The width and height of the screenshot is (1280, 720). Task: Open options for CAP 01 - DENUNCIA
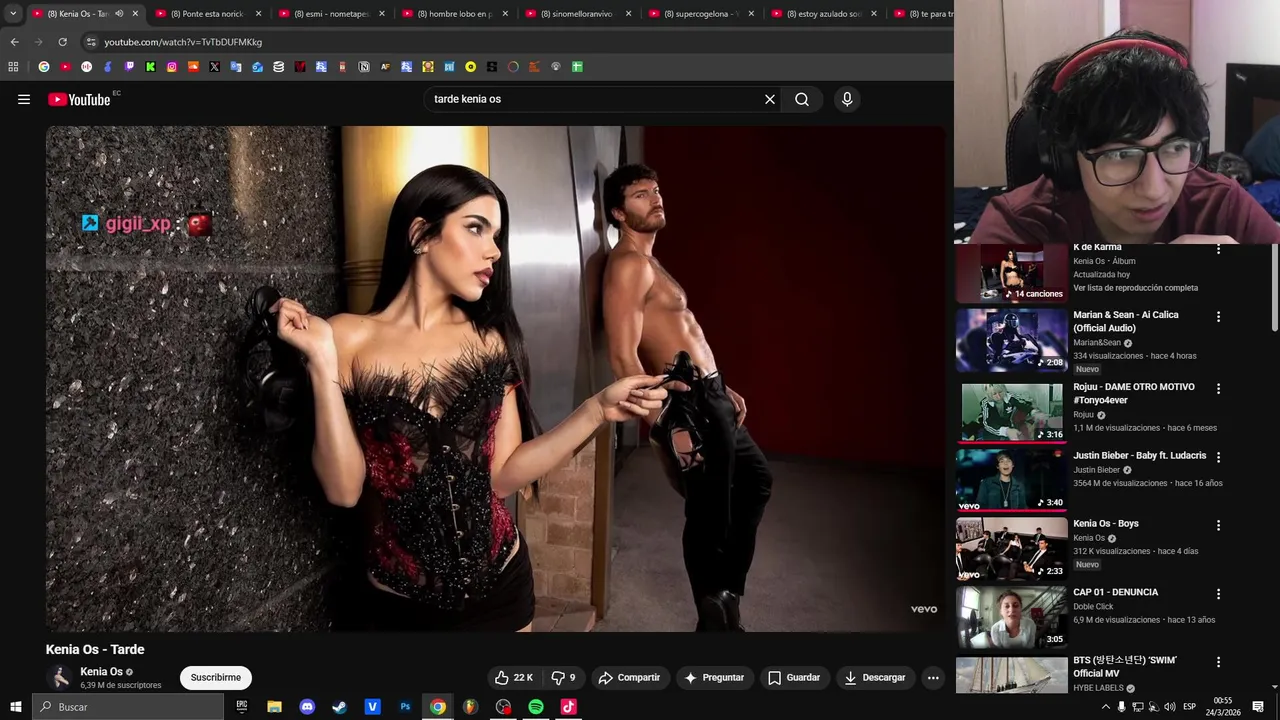tap(1218, 594)
